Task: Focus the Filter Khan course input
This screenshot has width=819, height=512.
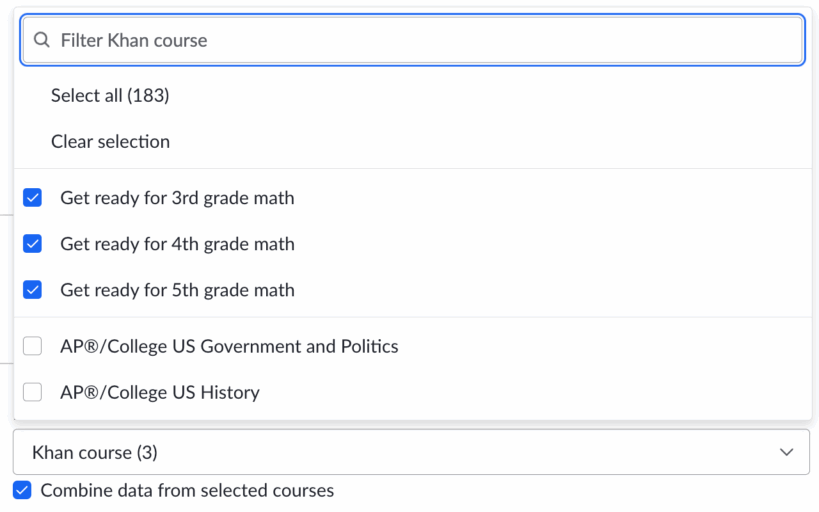Action: click(x=430, y=41)
